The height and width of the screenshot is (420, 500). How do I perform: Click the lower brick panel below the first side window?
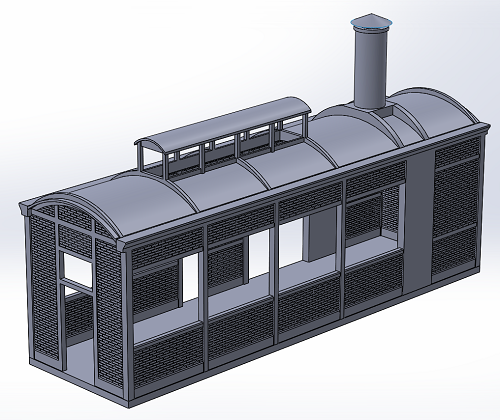[168, 353]
